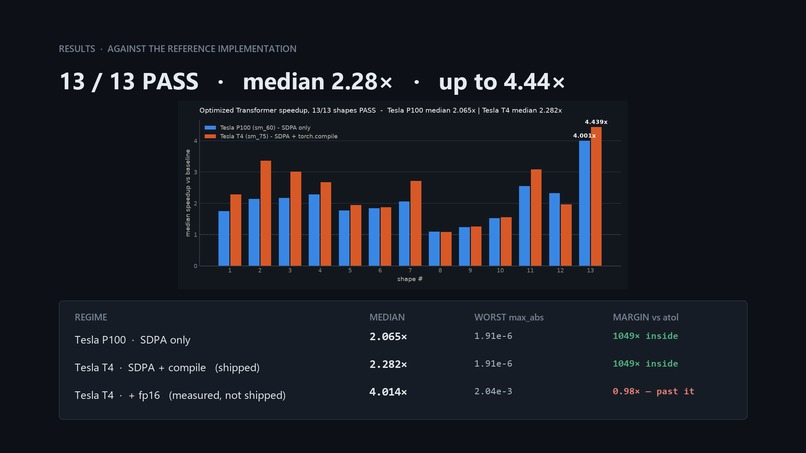Click '1.91e-6' in the Tesla P100 row

pos(493,336)
